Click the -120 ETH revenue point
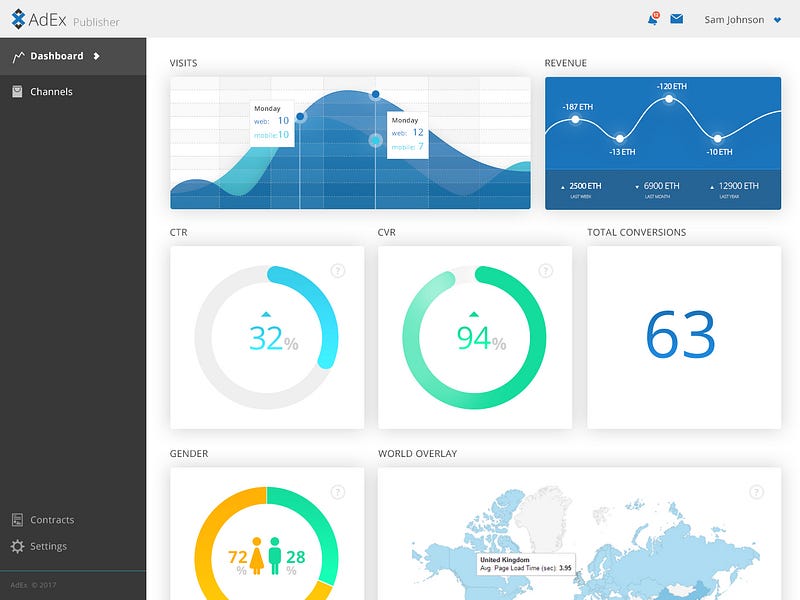The width and height of the screenshot is (800, 600). (x=669, y=98)
